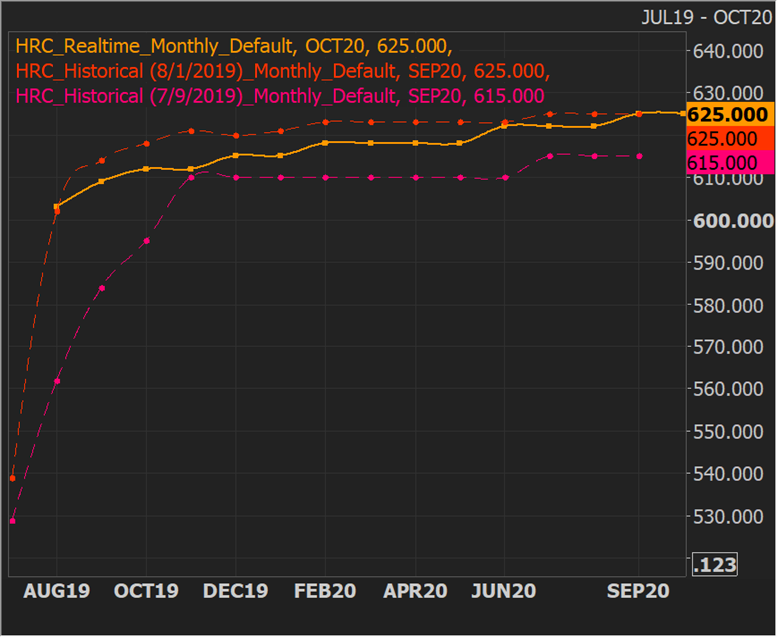The width and height of the screenshot is (778, 638).
Task: Select the lowest pink data point at far left
Action: 12,521
